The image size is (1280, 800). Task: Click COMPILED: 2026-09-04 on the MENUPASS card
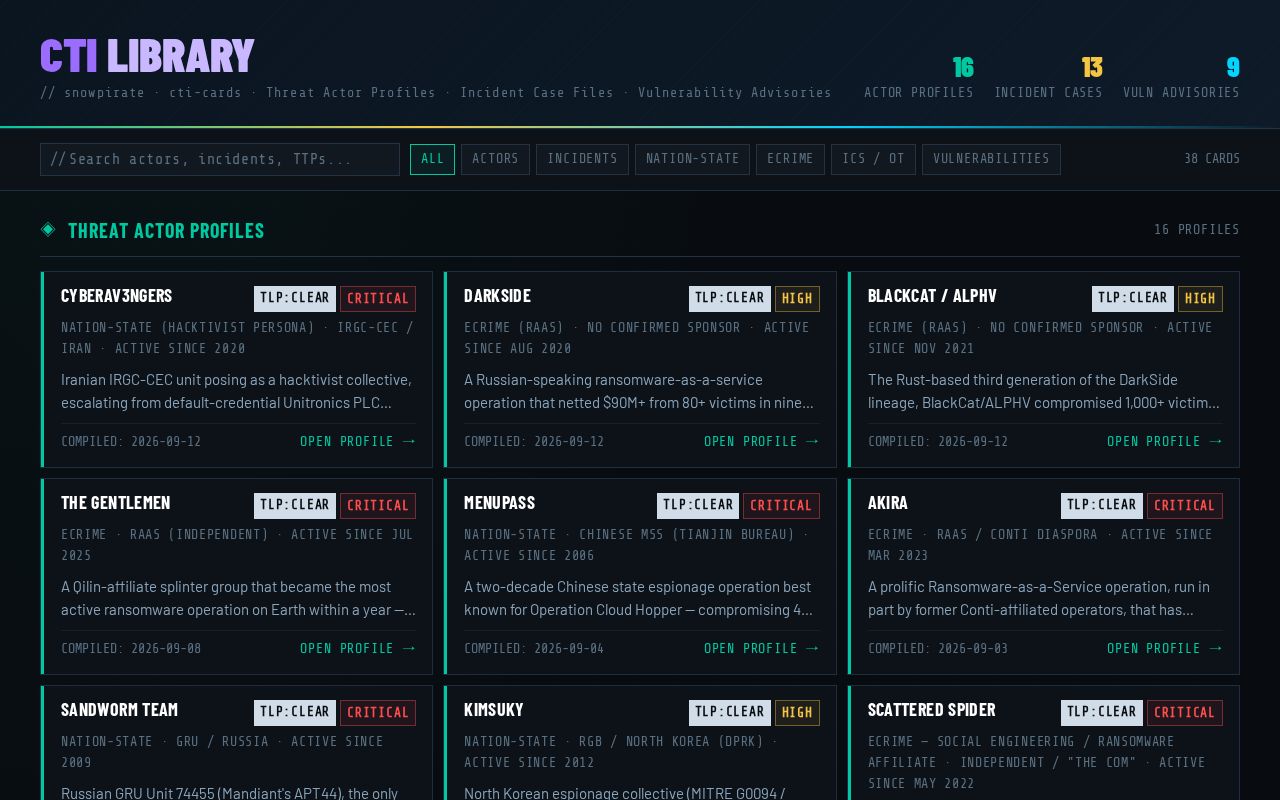[534, 648]
